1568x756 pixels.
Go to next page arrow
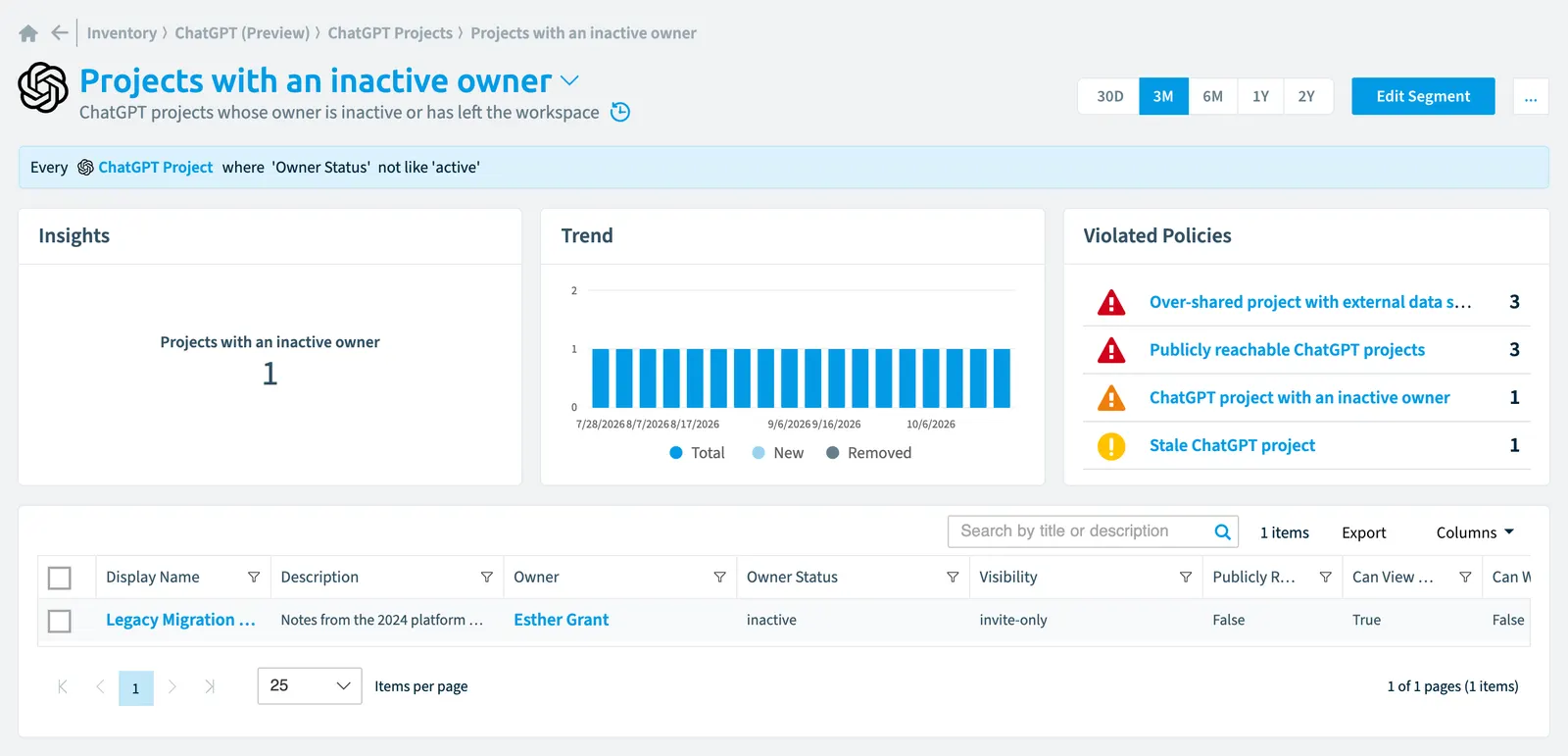pos(172,686)
